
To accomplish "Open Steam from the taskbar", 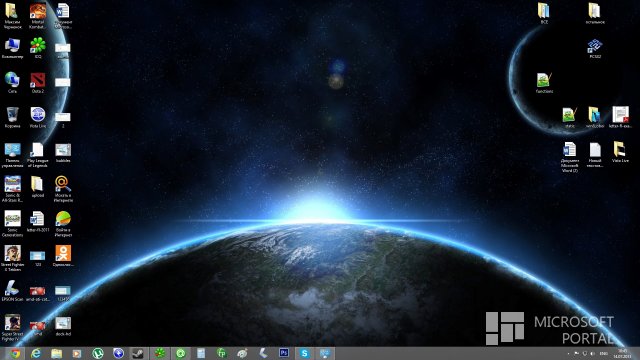I will (x=139, y=353).
